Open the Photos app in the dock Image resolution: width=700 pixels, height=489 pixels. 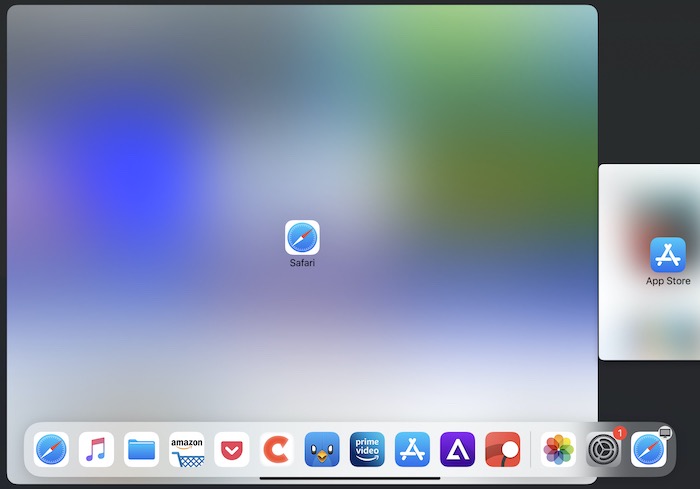(558, 449)
